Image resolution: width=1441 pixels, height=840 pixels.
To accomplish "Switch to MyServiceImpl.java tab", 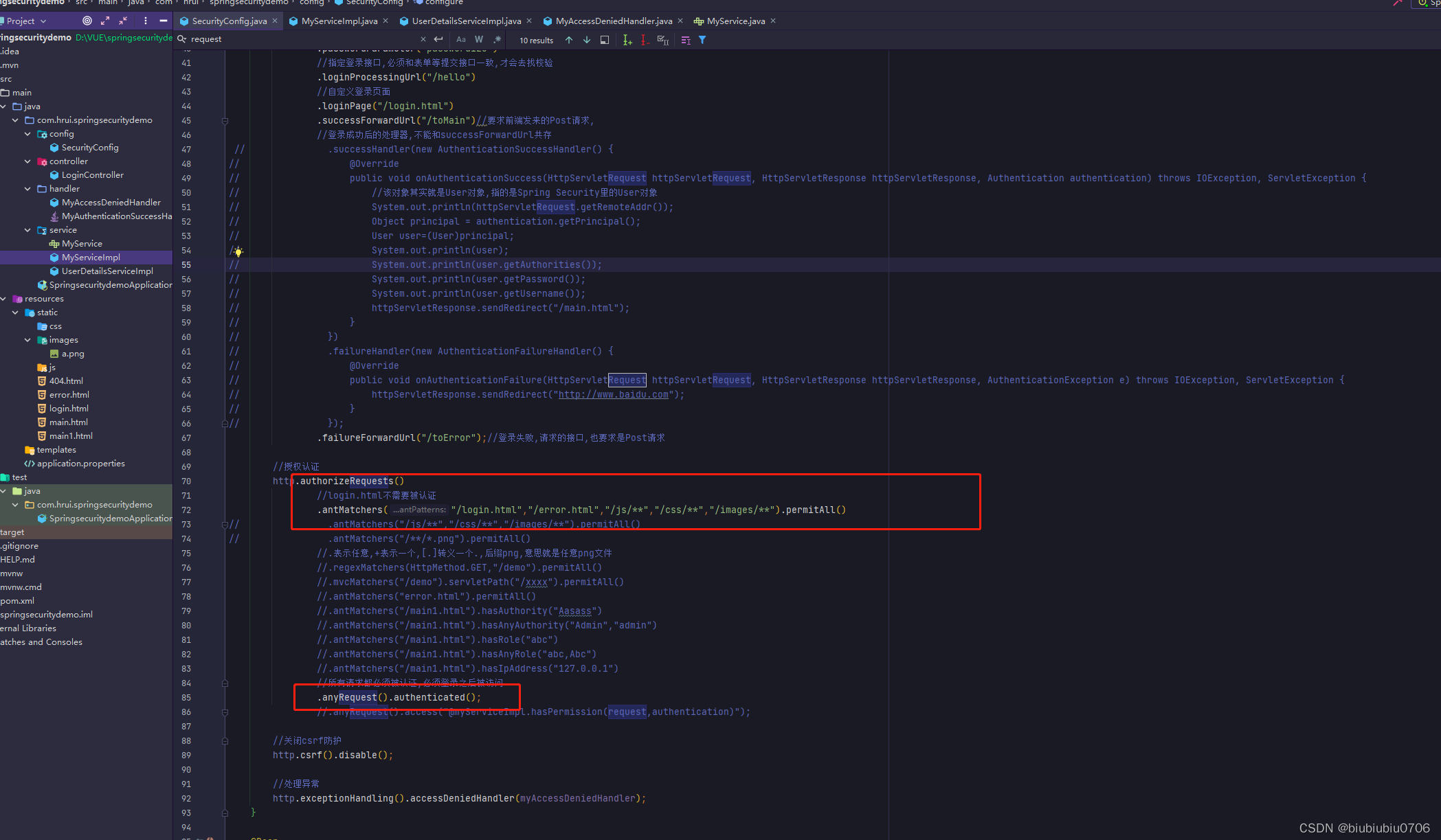I will tap(339, 21).
